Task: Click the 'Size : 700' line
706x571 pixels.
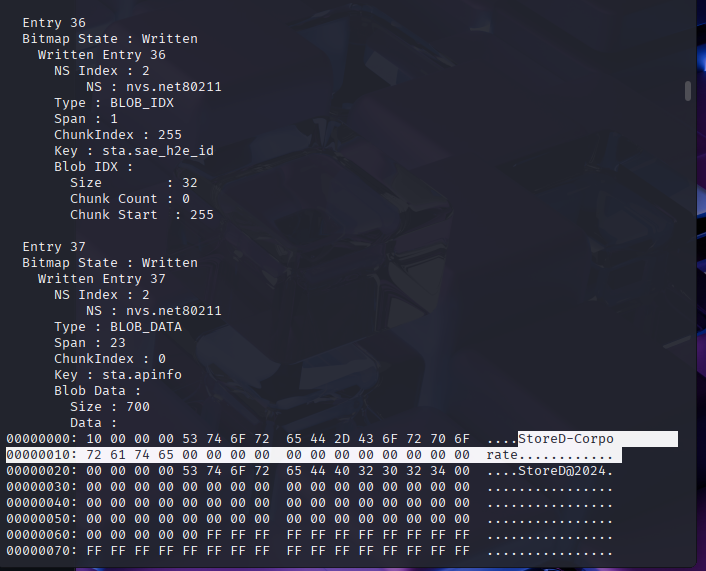Action: pos(110,407)
